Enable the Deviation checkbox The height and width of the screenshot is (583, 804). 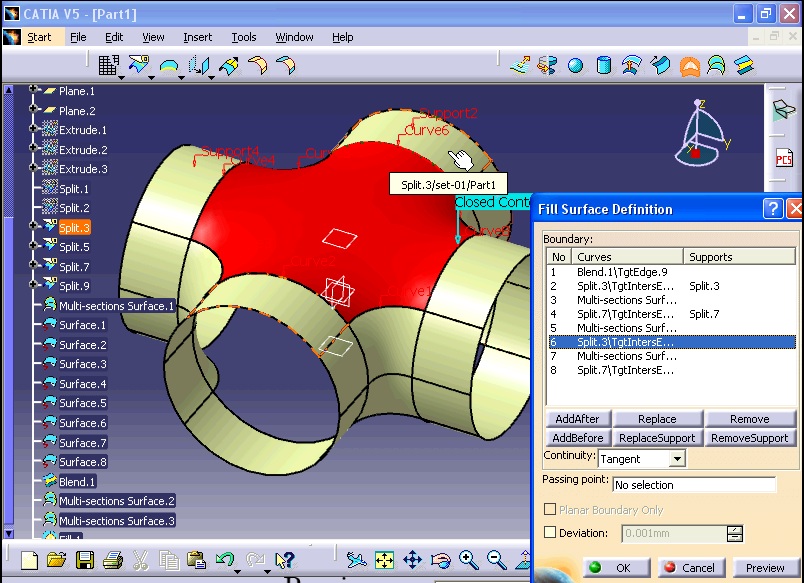point(550,532)
